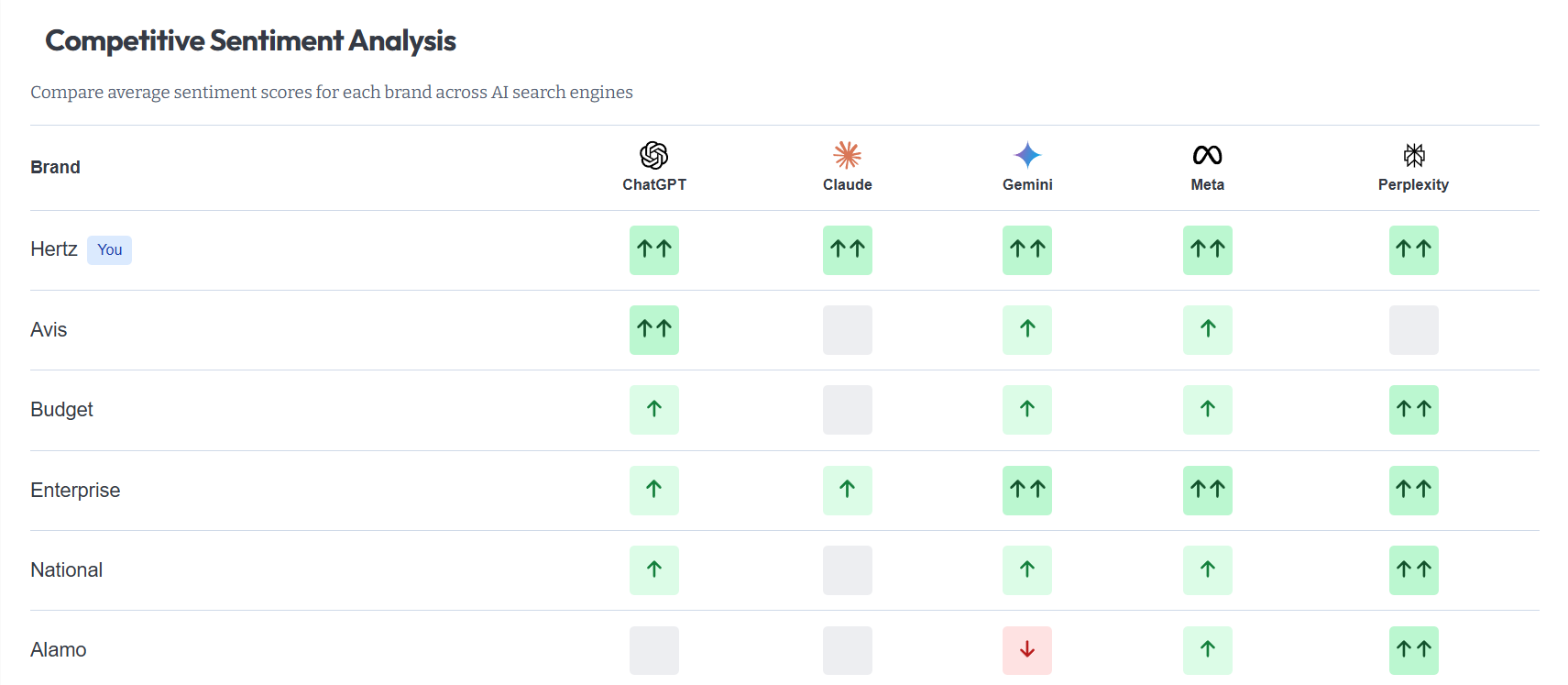Click the ChatGPT logo column header
This screenshot has height=685, width=1568.
pyautogui.click(x=653, y=167)
